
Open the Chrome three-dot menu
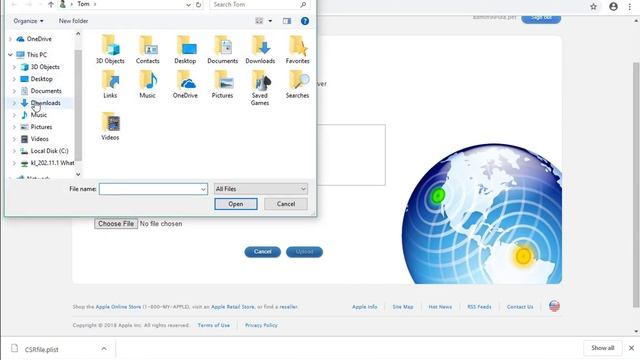(x=630, y=7)
